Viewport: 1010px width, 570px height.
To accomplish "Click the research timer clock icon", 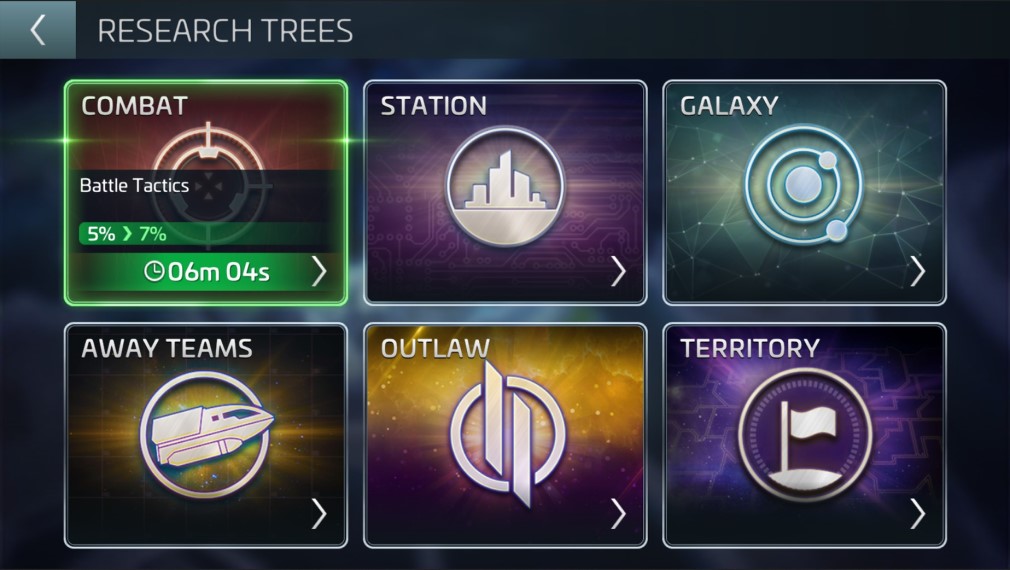I will (x=154, y=271).
